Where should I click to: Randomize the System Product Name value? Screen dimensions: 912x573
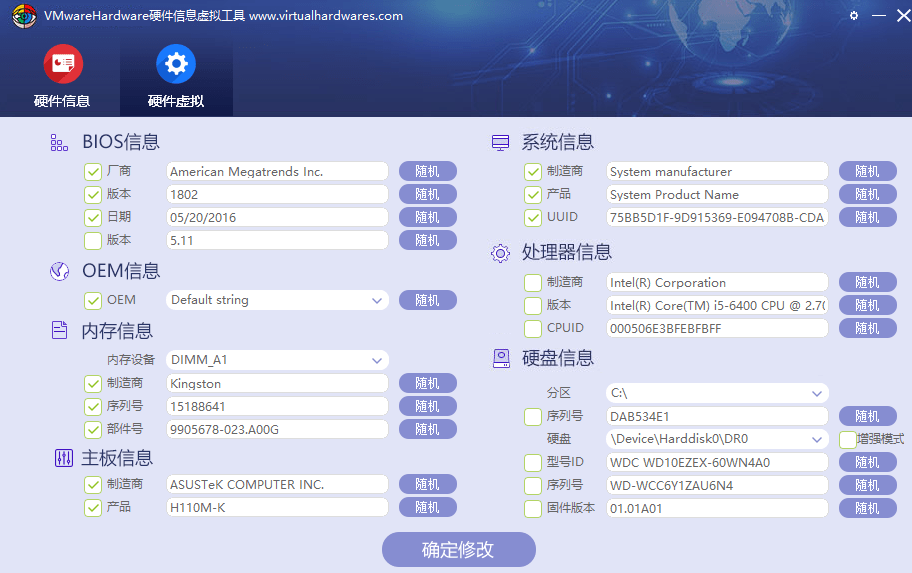coord(867,194)
